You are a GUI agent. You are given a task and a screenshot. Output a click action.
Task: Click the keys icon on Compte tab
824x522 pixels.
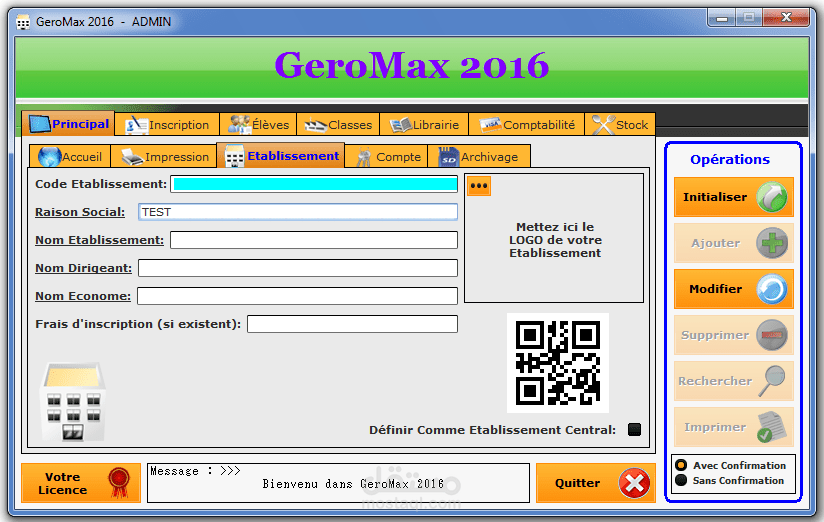[364, 157]
